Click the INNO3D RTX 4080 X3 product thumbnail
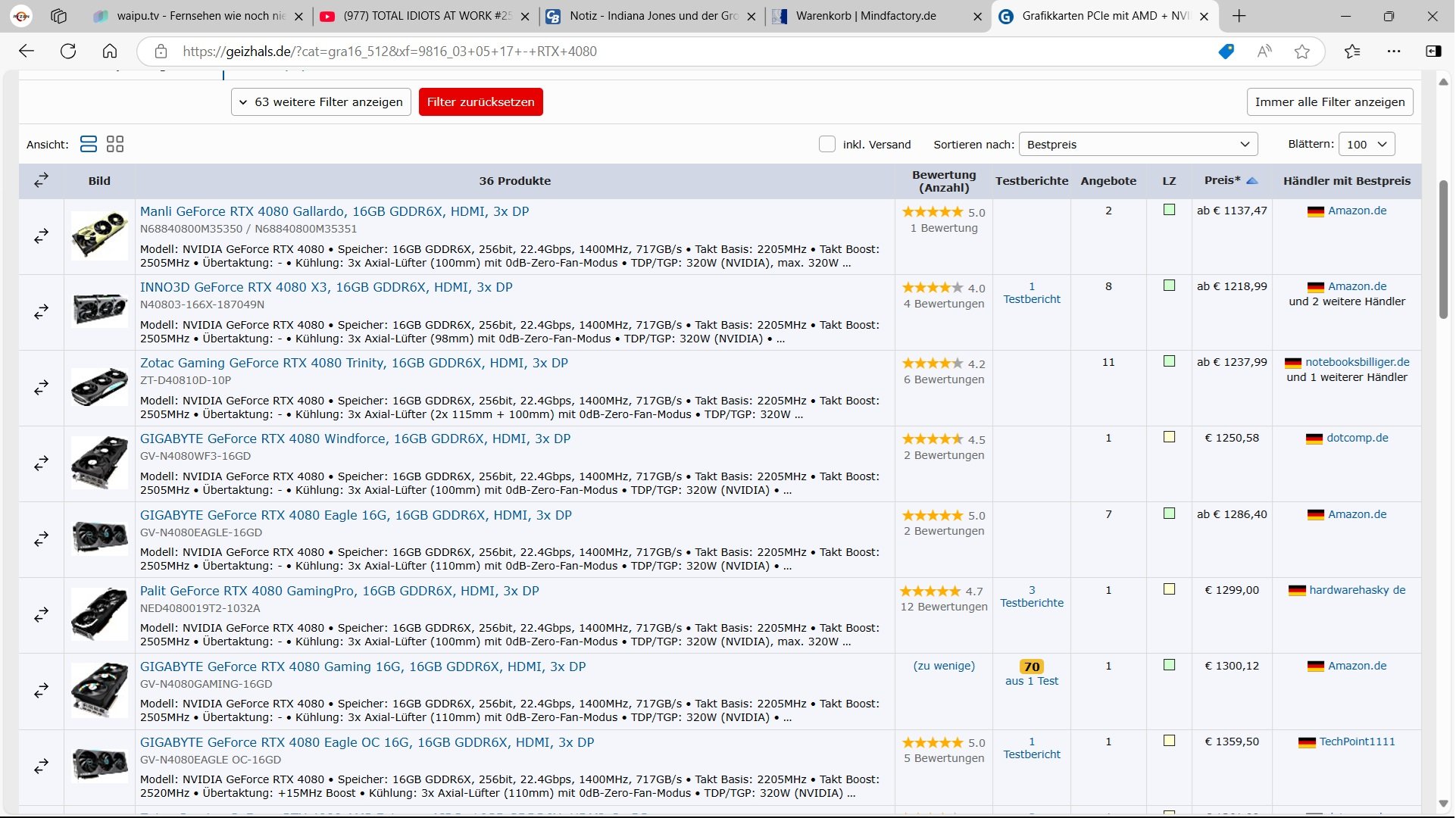This screenshot has width=1456, height=818. click(x=99, y=310)
